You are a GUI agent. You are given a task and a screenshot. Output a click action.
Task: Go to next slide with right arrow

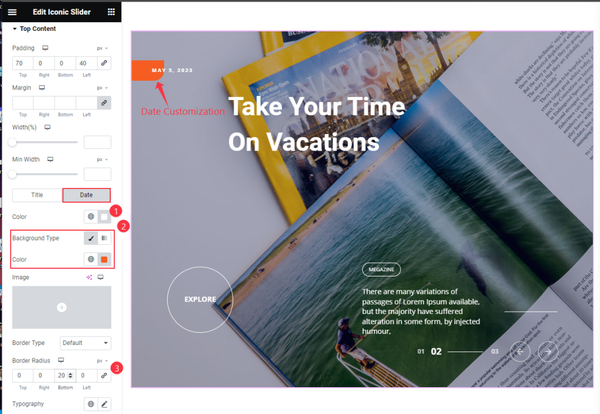[x=548, y=352]
